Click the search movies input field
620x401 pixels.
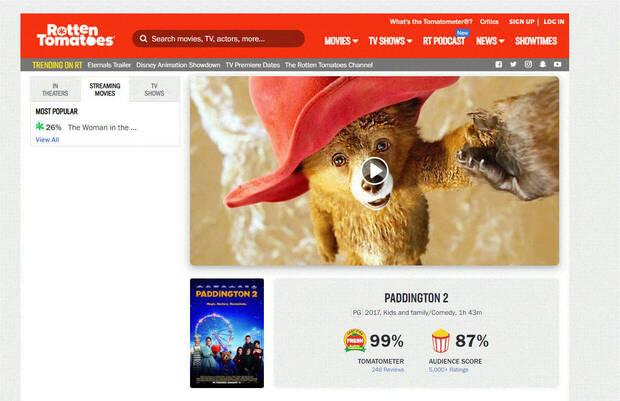(x=218, y=39)
